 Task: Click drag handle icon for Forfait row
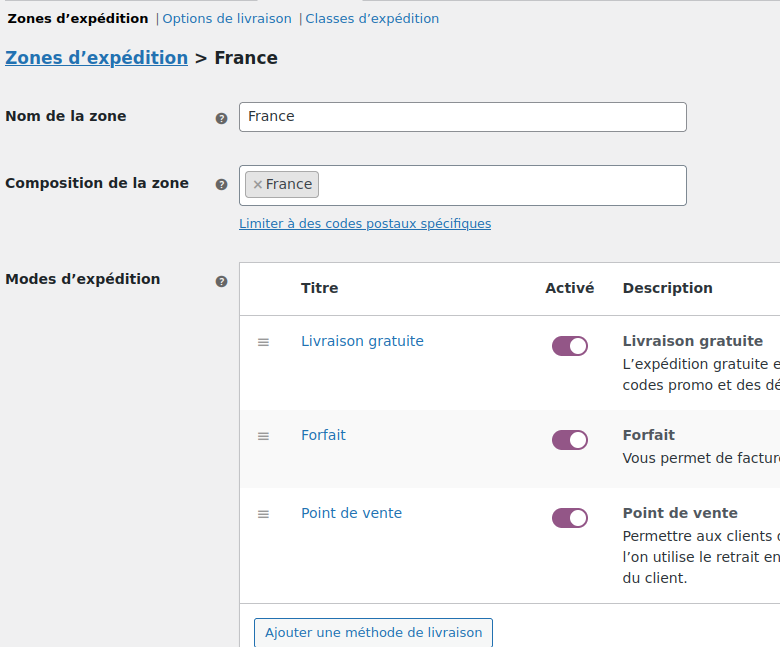click(x=263, y=436)
